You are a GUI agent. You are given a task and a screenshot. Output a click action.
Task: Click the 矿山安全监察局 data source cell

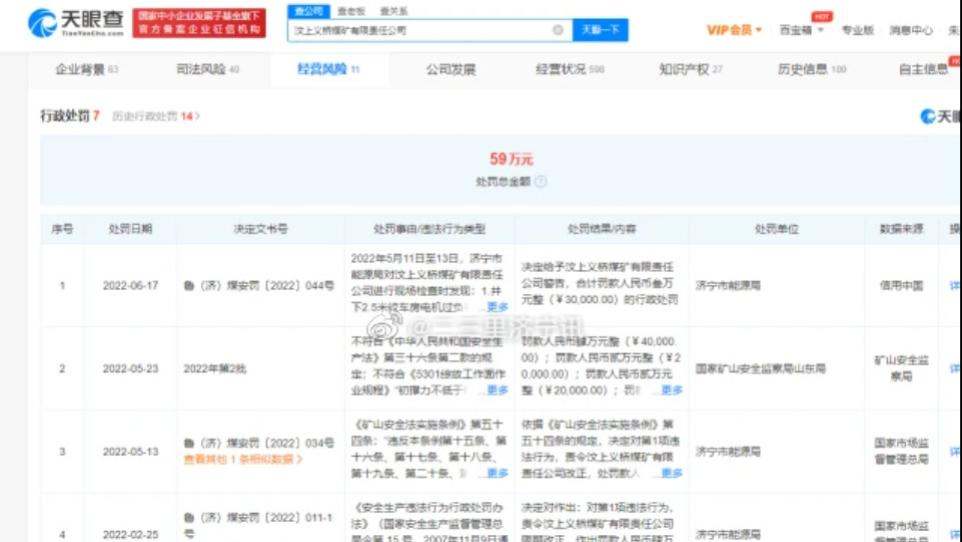[x=901, y=368]
